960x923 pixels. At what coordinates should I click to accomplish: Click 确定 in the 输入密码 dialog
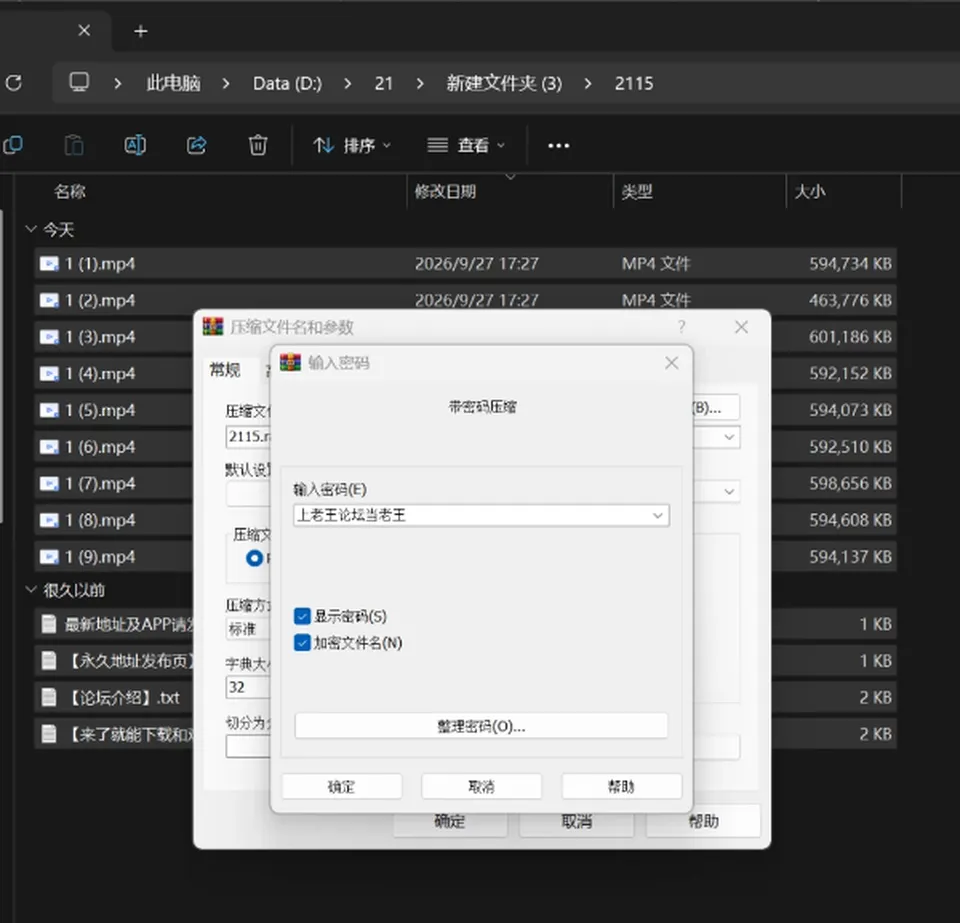point(342,787)
